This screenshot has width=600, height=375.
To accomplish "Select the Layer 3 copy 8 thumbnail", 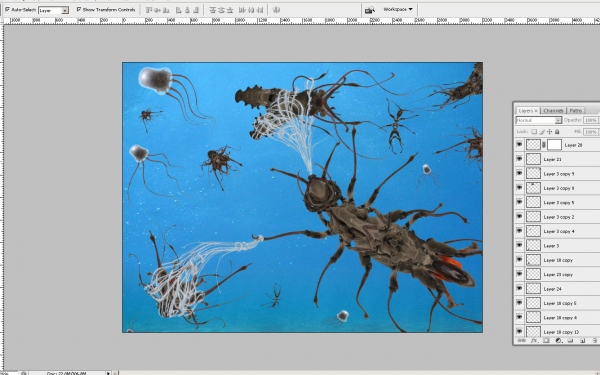I will coord(533,188).
